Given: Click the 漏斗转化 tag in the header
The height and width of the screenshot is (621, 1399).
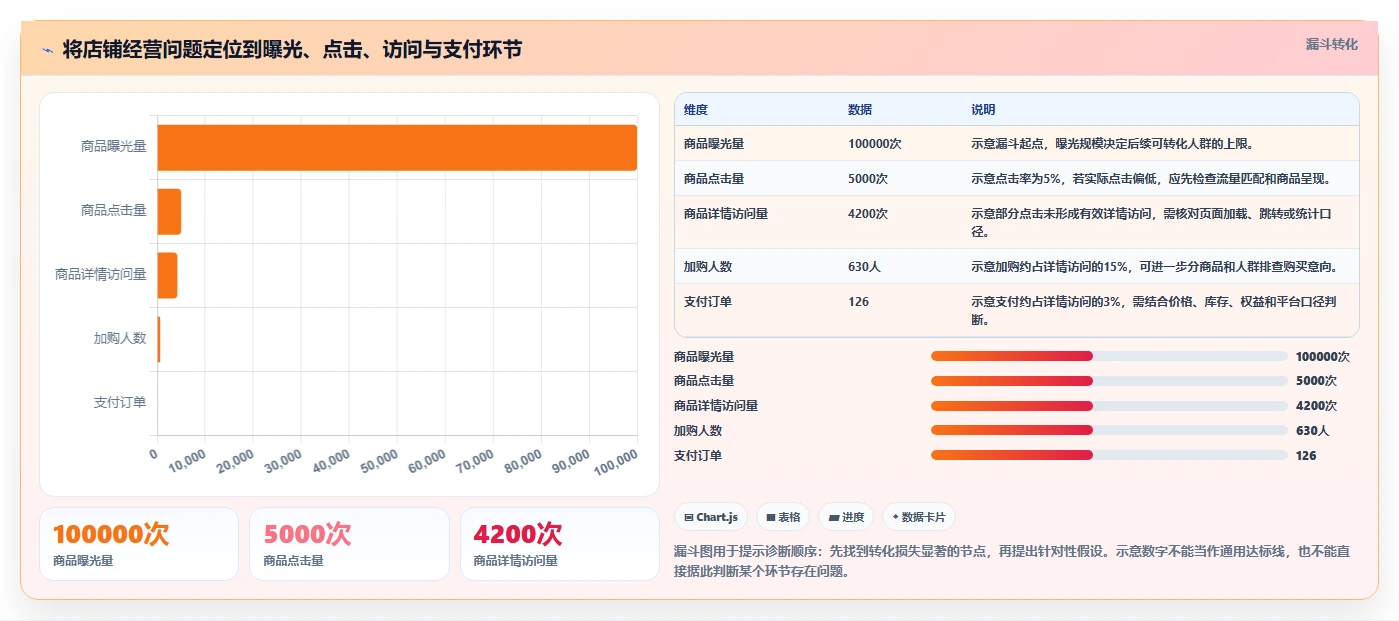Looking at the screenshot, I should (x=1331, y=44).
